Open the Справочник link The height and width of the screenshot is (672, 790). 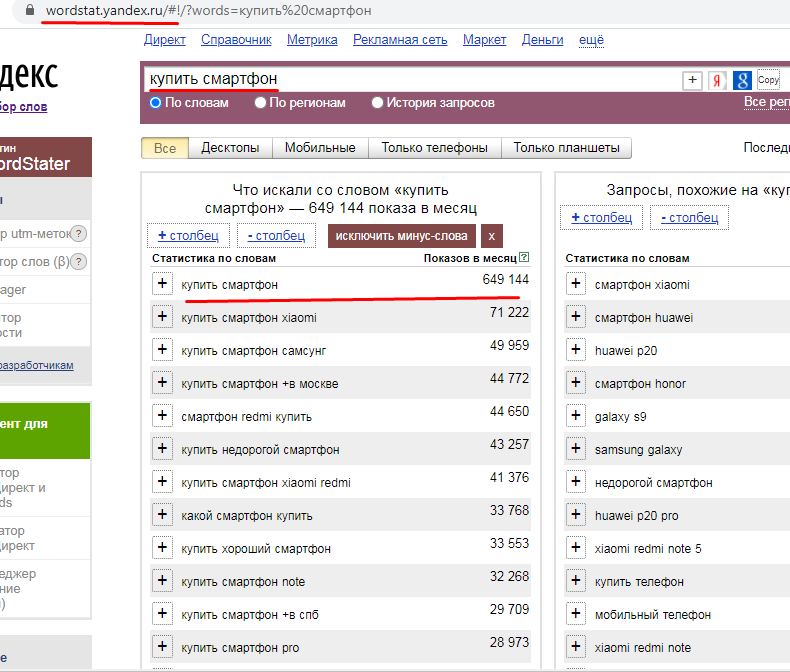tap(236, 40)
